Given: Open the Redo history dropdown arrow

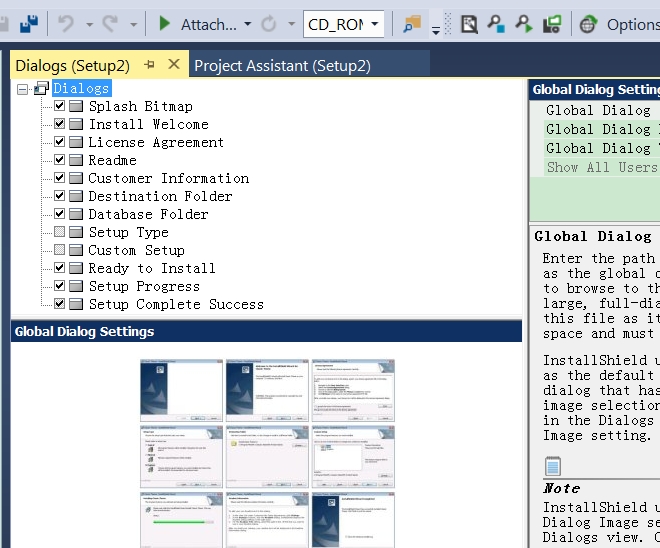Looking at the screenshot, I should pyautogui.click(x=133, y=24).
